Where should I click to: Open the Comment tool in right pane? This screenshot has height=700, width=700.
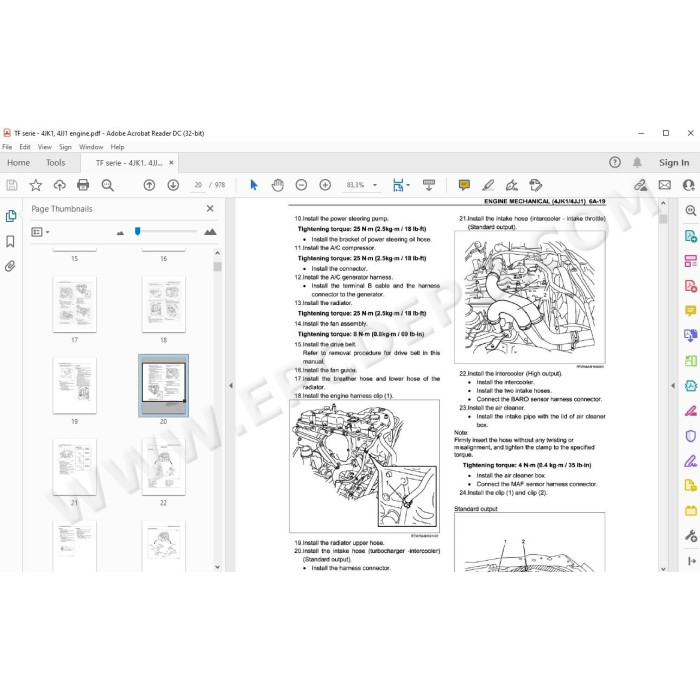click(691, 311)
